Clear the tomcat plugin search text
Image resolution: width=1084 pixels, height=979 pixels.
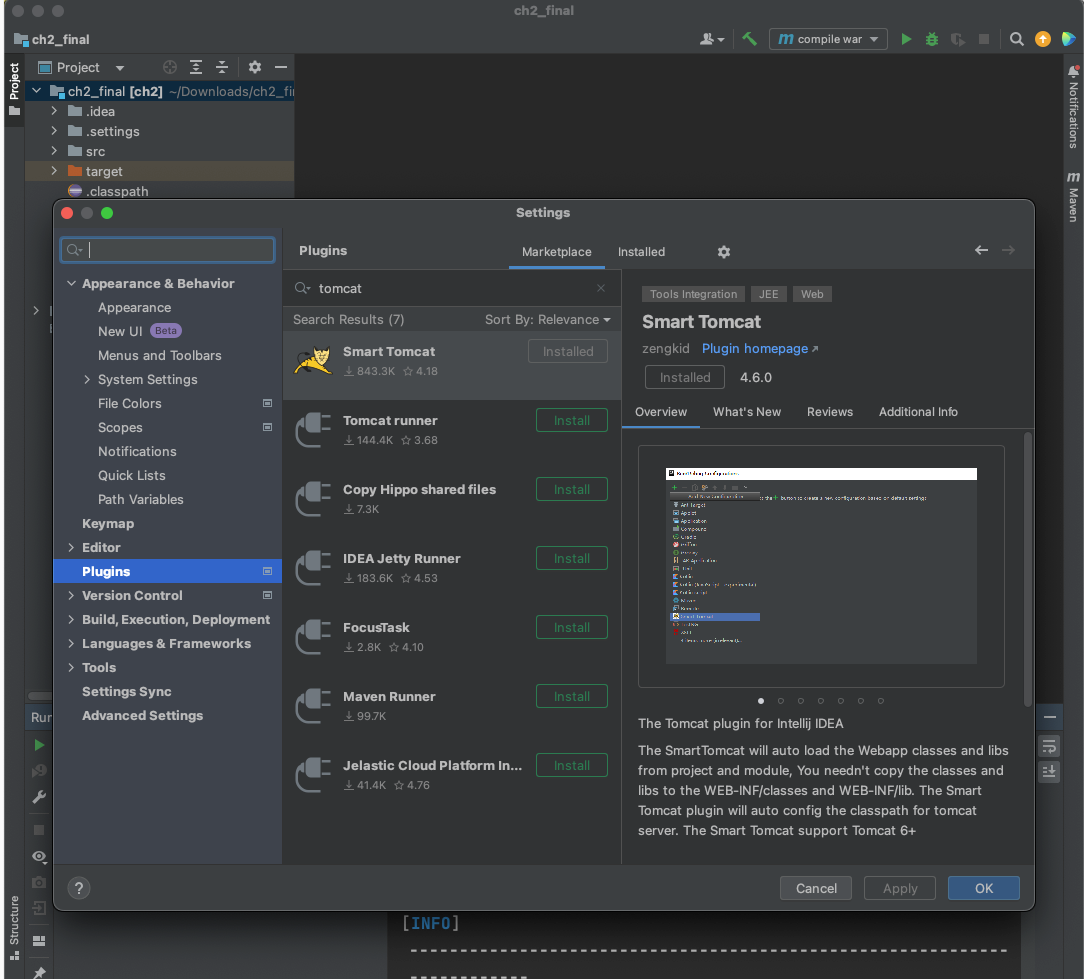601,288
